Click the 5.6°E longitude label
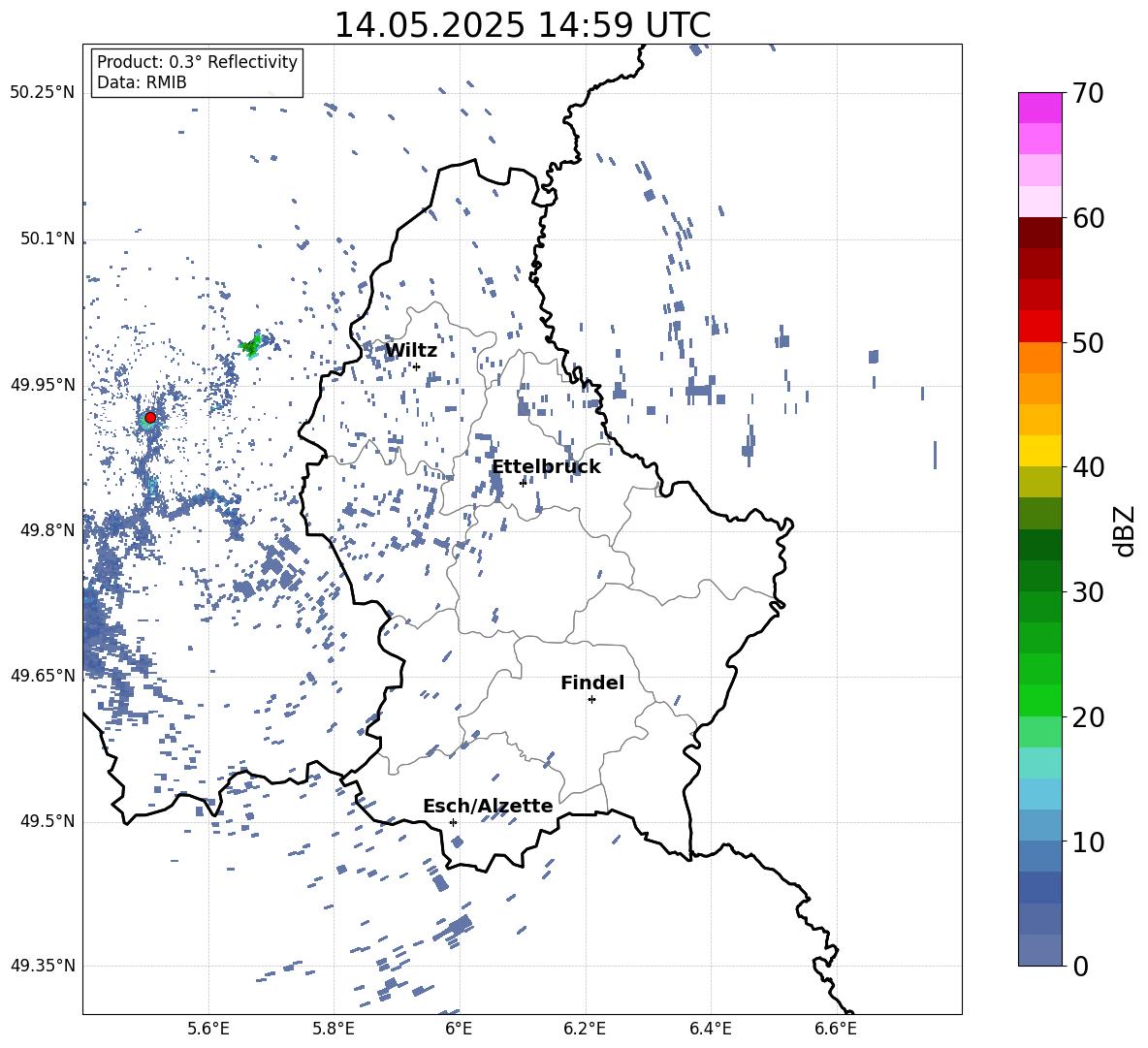The image size is (1148, 1048). pos(208,1030)
